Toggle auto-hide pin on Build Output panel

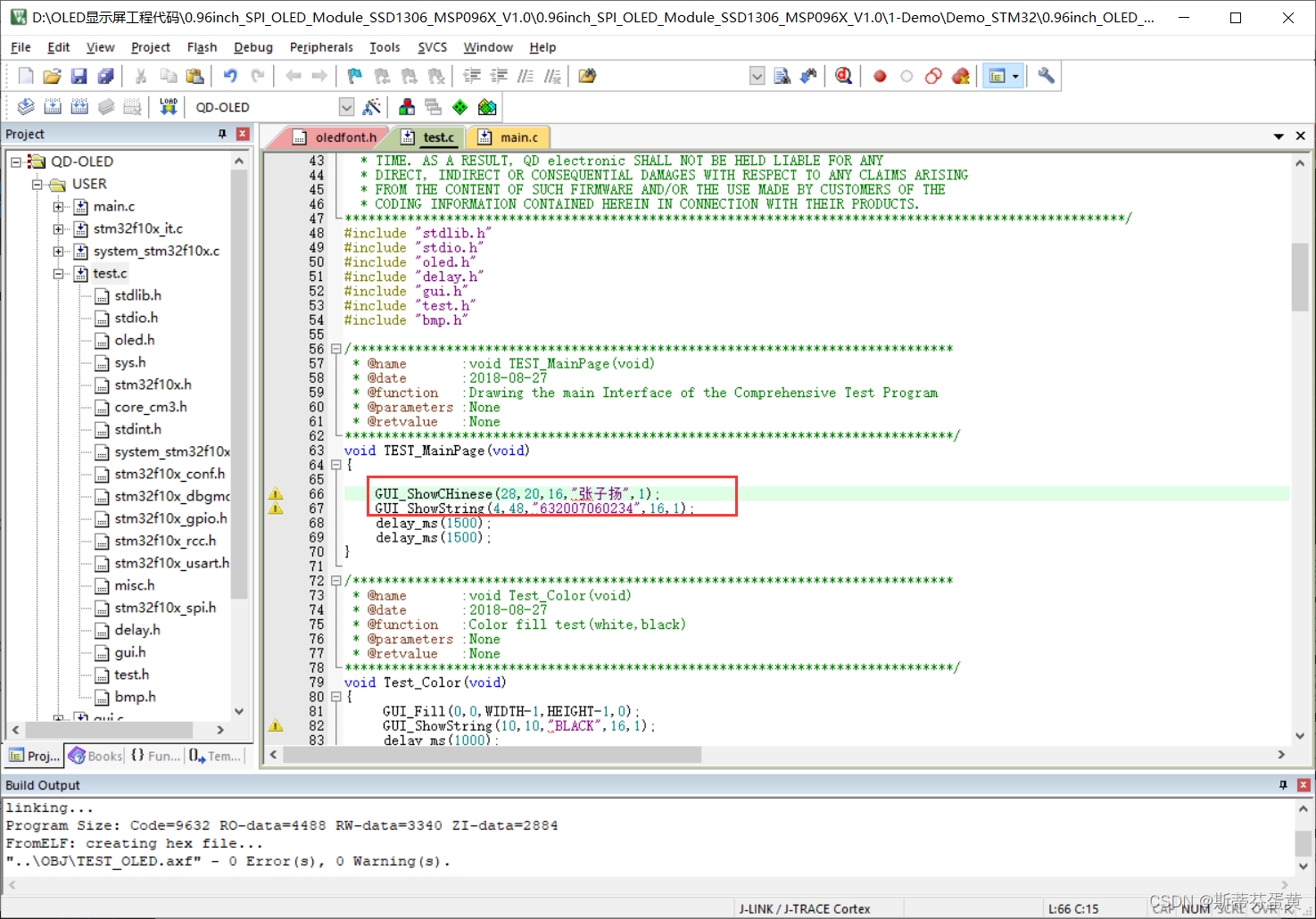(1283, 785)
